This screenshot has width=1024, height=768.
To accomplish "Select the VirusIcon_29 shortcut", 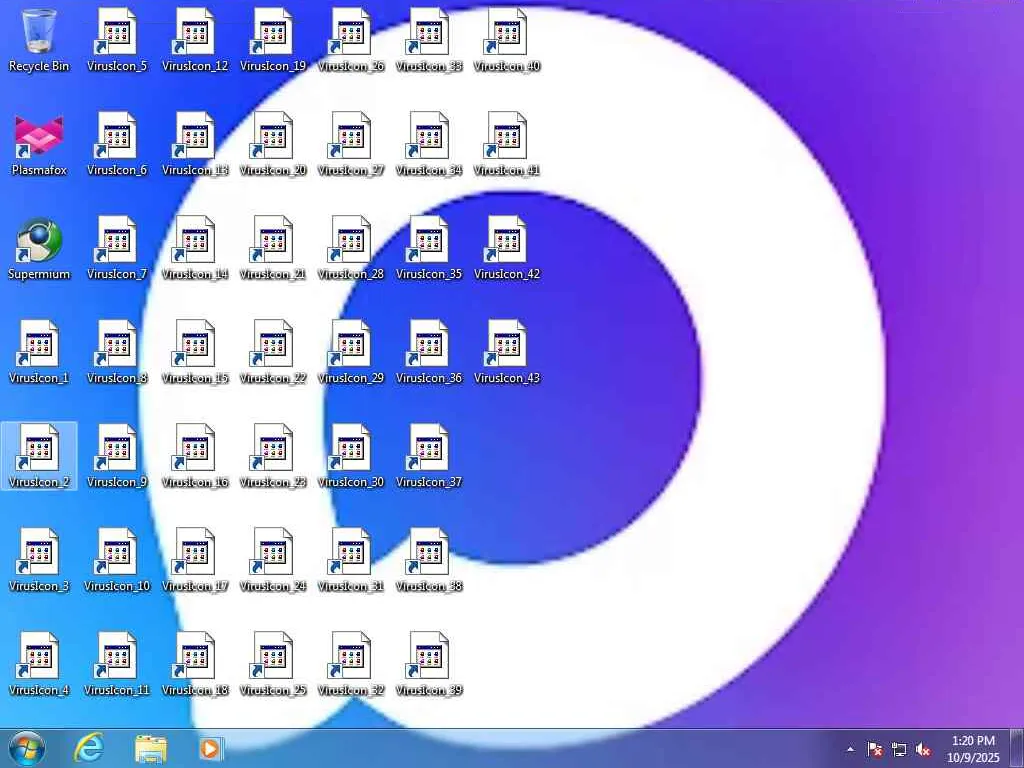I will [x=351, y=352].
